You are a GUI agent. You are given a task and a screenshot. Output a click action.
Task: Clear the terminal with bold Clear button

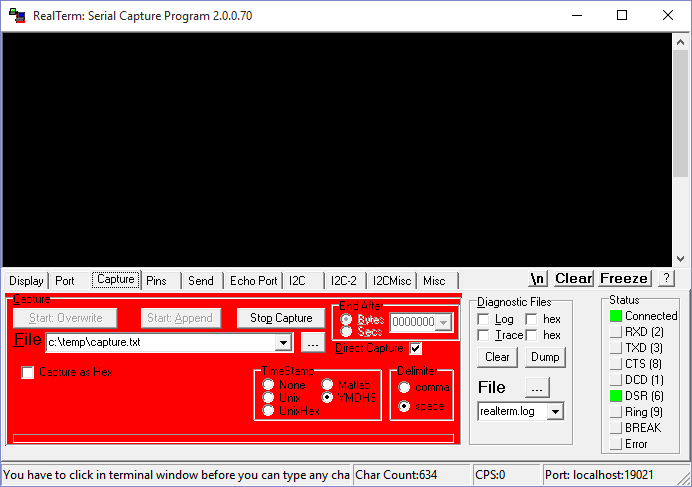(574, 279)
